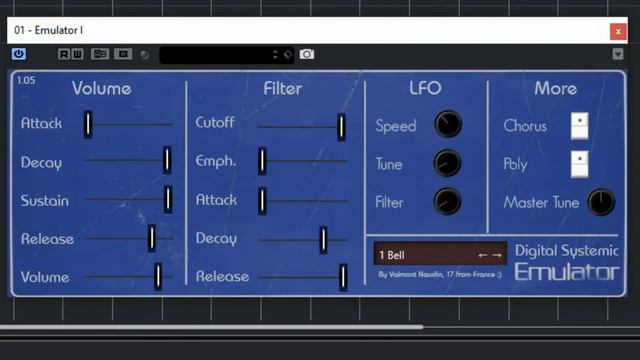Image resolution: width=640 pixels, height=360 pixels.
Task: Click the Master Tune knob
Action: coord(601,202)
